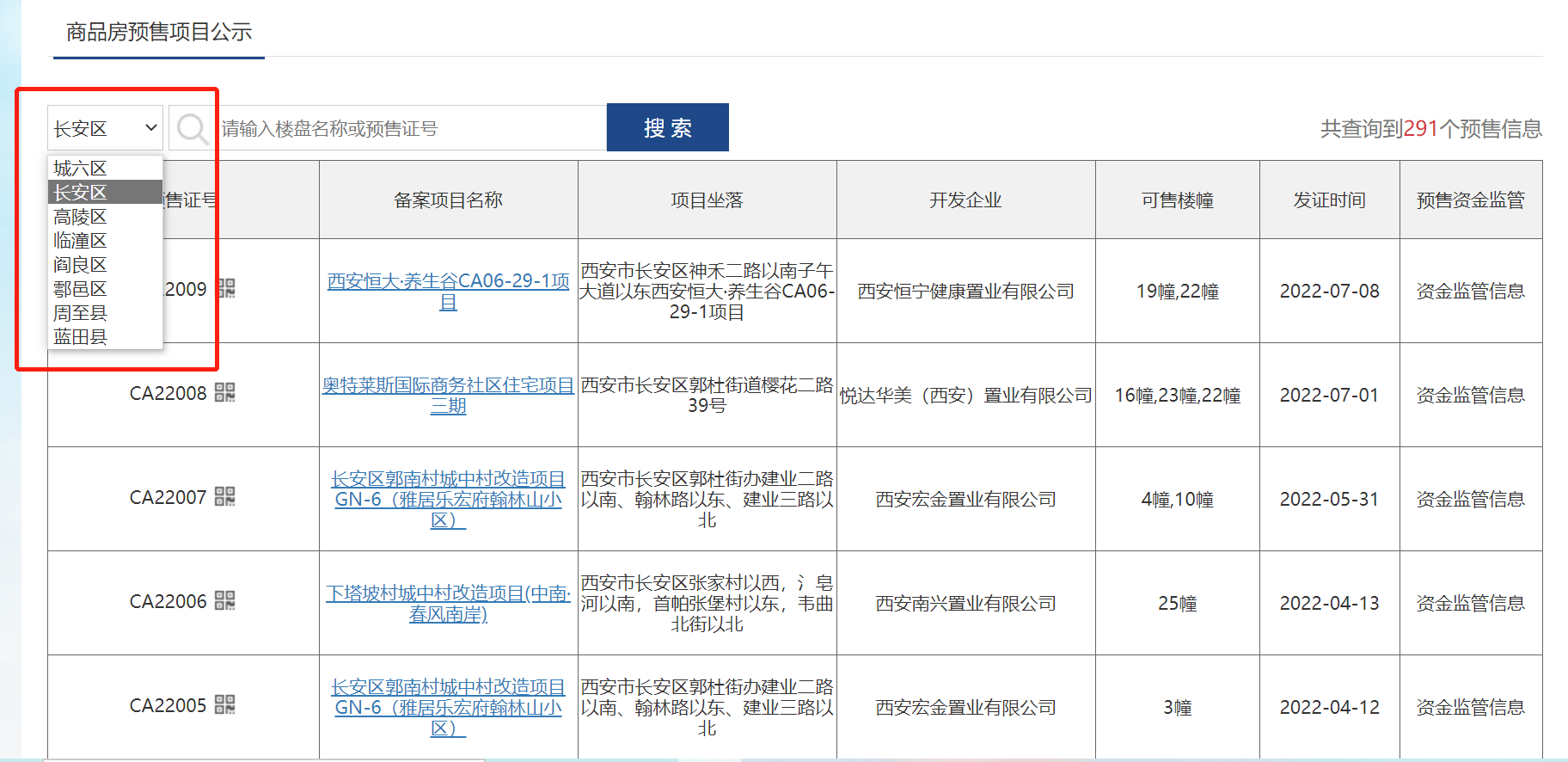Click QR code icon beside CA22005

pyautogui.click(x=224, y=705)
